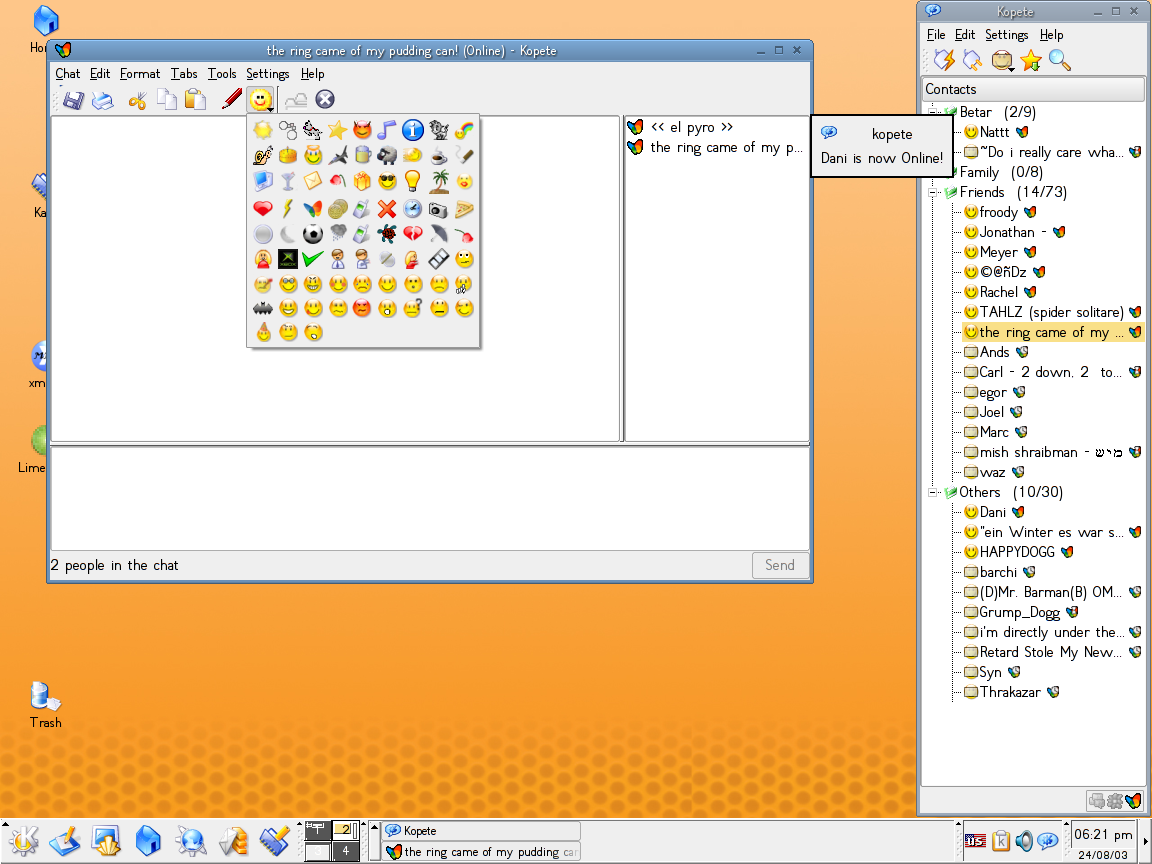The image size is (1152, 864).
Task: Collapse the Friends group
Action: (x=933, y=192)
